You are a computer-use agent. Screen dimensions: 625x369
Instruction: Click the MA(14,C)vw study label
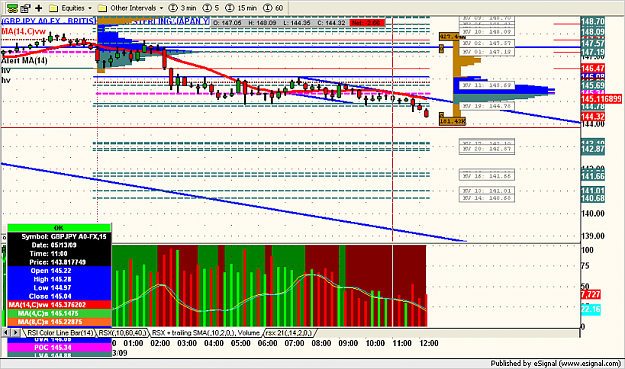click(x=24, y=31)
